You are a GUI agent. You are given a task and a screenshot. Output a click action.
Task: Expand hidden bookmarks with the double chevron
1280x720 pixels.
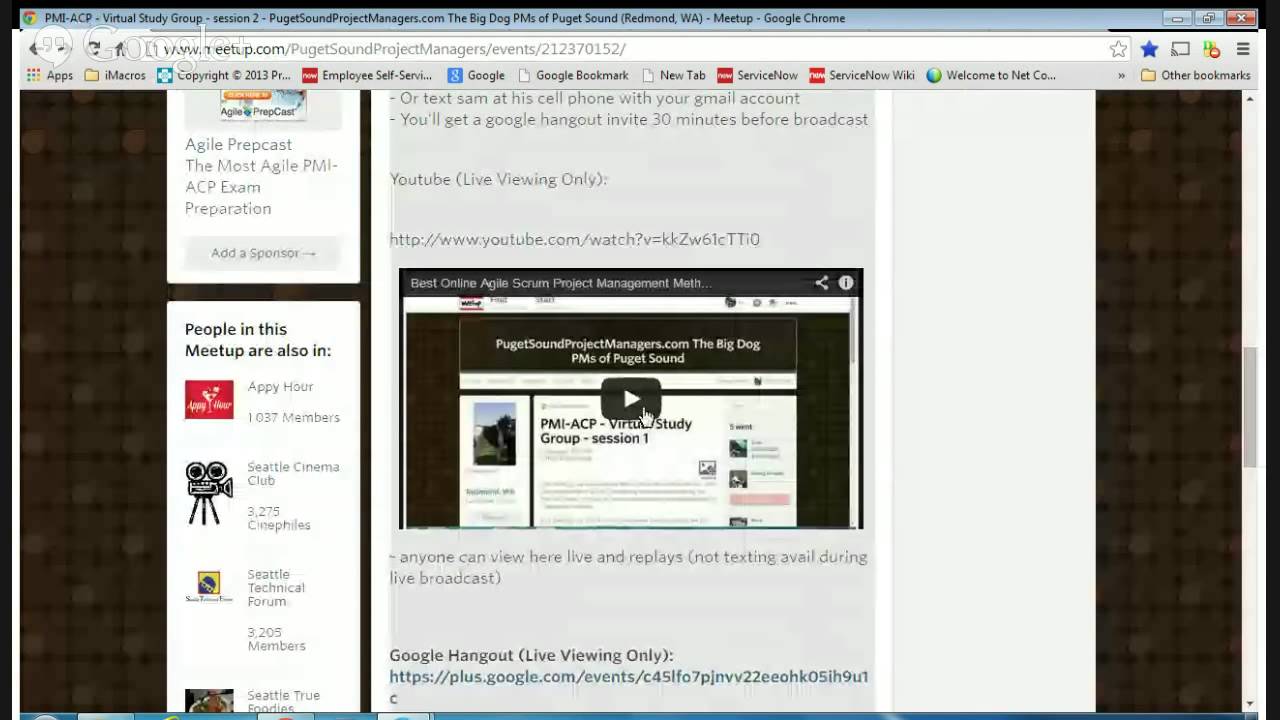tap(1121, 75)
